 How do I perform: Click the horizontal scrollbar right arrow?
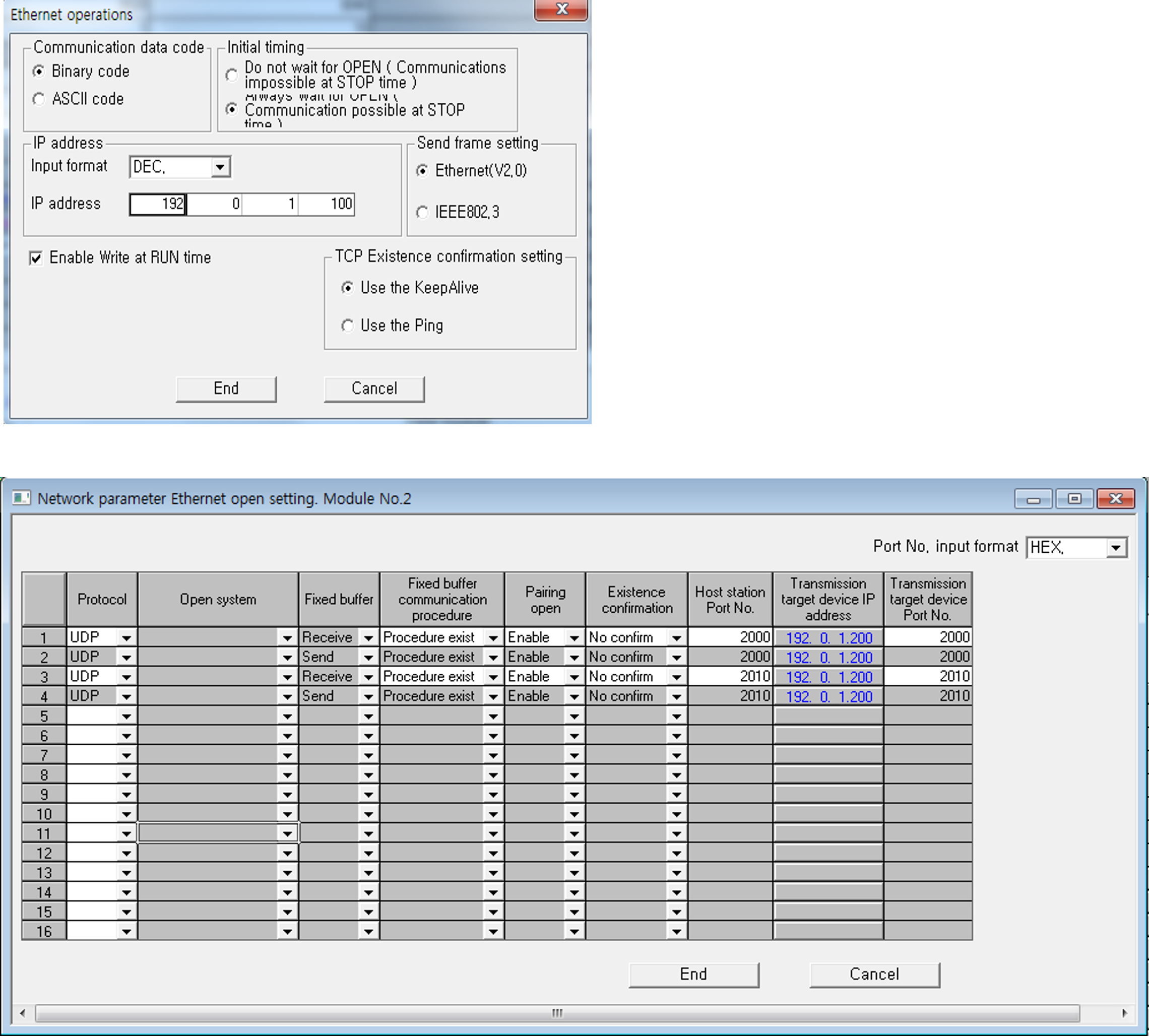[x=1124, y=1013]
